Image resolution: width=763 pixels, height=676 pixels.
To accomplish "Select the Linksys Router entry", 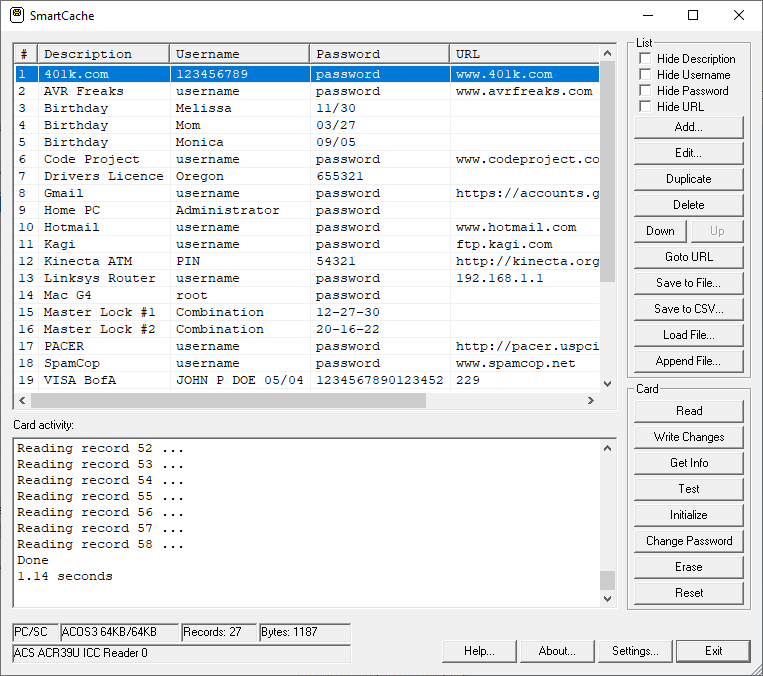I will (x=99, y=278).
